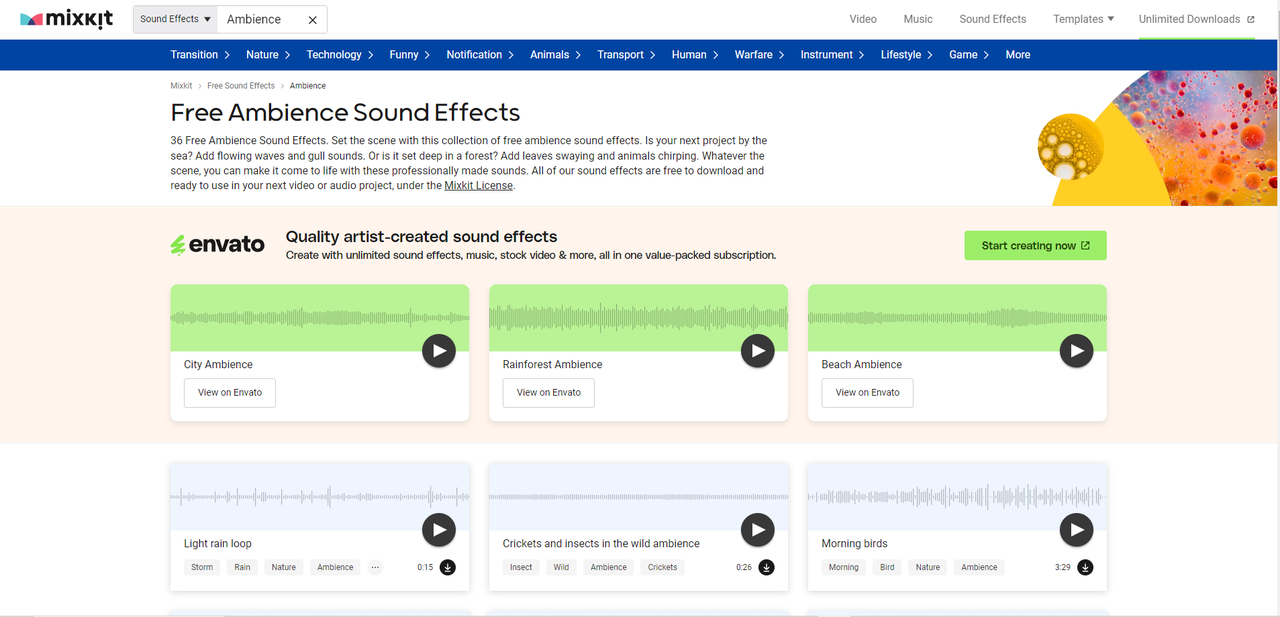The image size is (1280, 617).
Task: Open the Game category menu
Action: click(x=969, y=55)
